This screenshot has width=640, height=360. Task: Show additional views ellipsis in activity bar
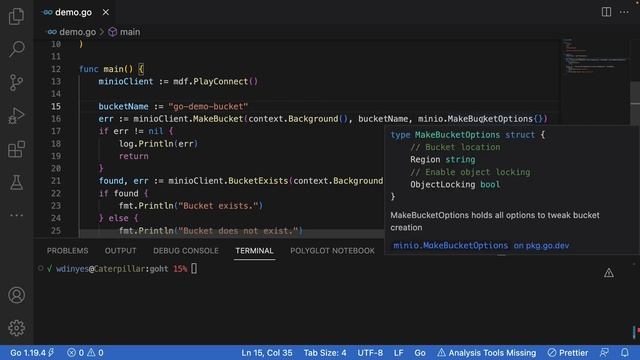coord(16,215)
